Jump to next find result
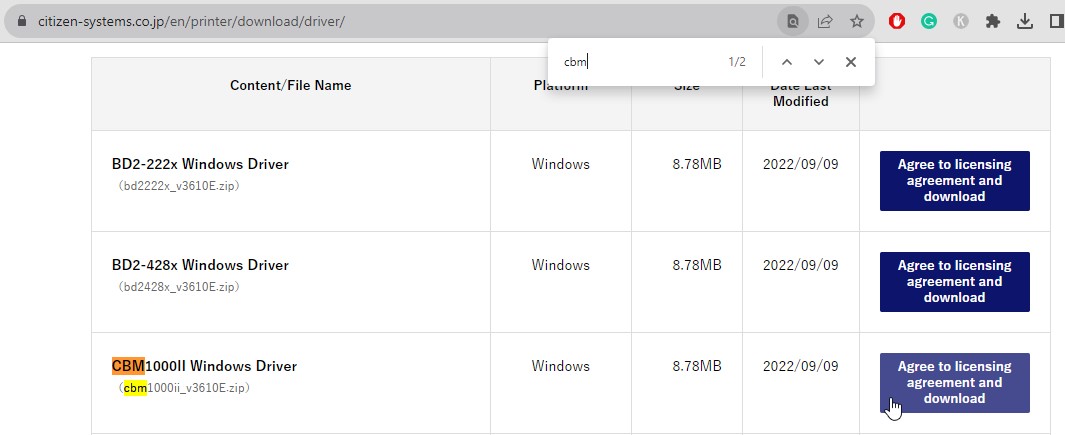 [x=819, y=62]
